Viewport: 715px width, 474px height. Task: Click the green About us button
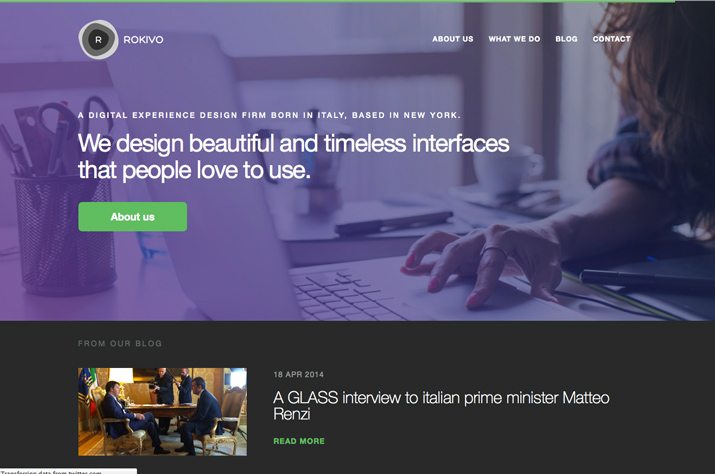[133, 217]
